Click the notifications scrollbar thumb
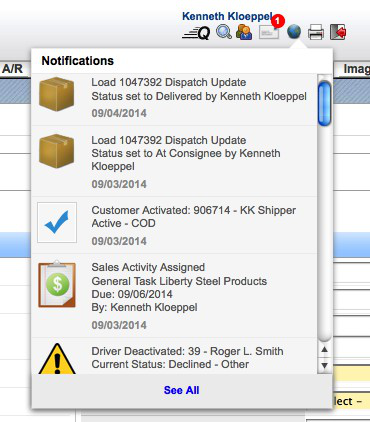 click(324, 104)
